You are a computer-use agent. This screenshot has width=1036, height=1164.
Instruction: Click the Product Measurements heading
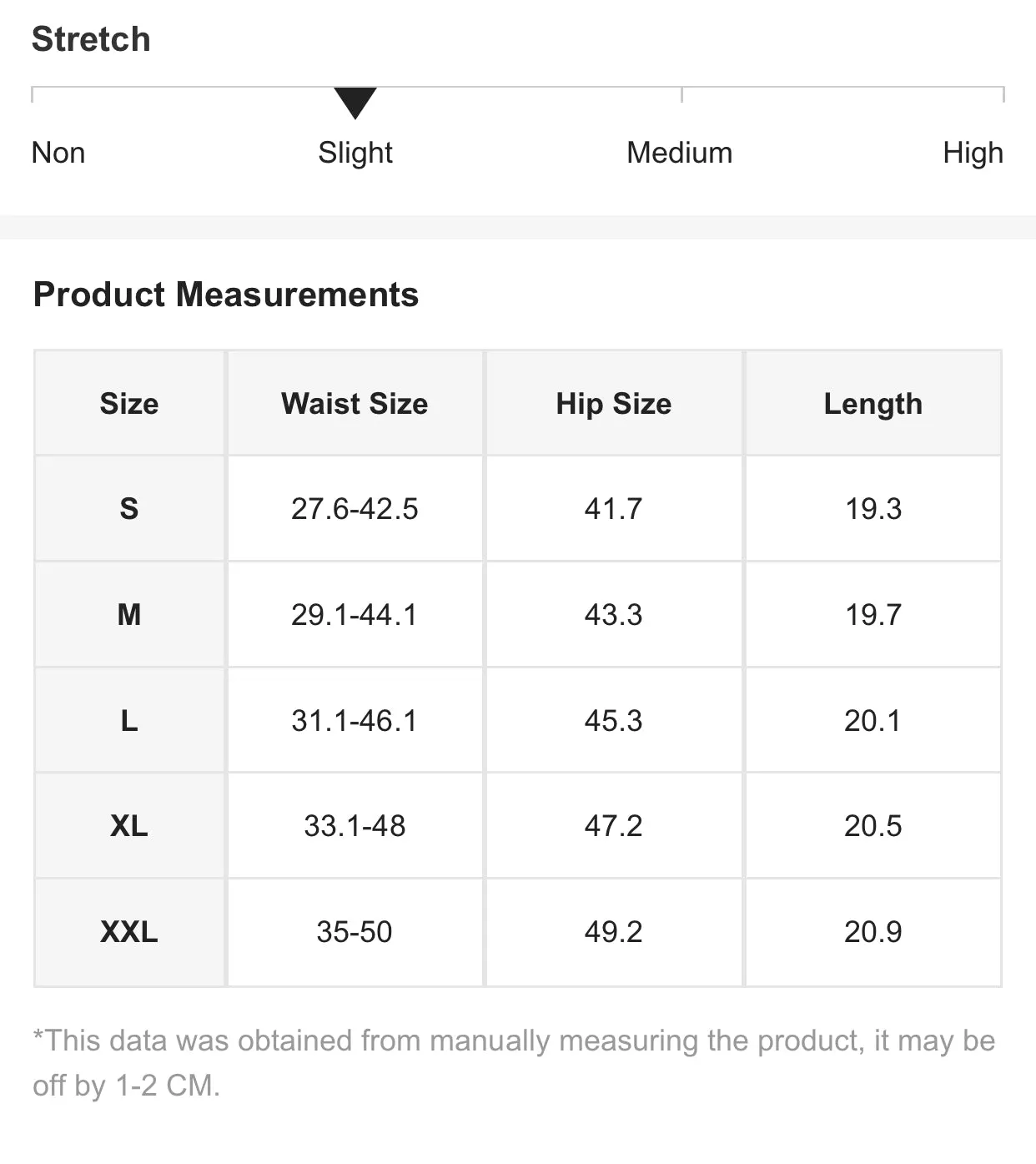tap(226, 295)
